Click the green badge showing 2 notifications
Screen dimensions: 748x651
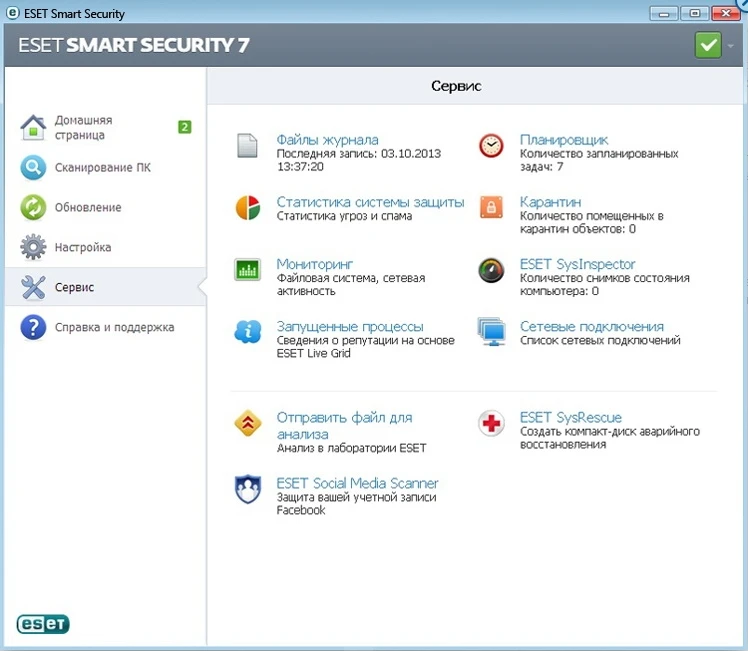click(185, 127)
